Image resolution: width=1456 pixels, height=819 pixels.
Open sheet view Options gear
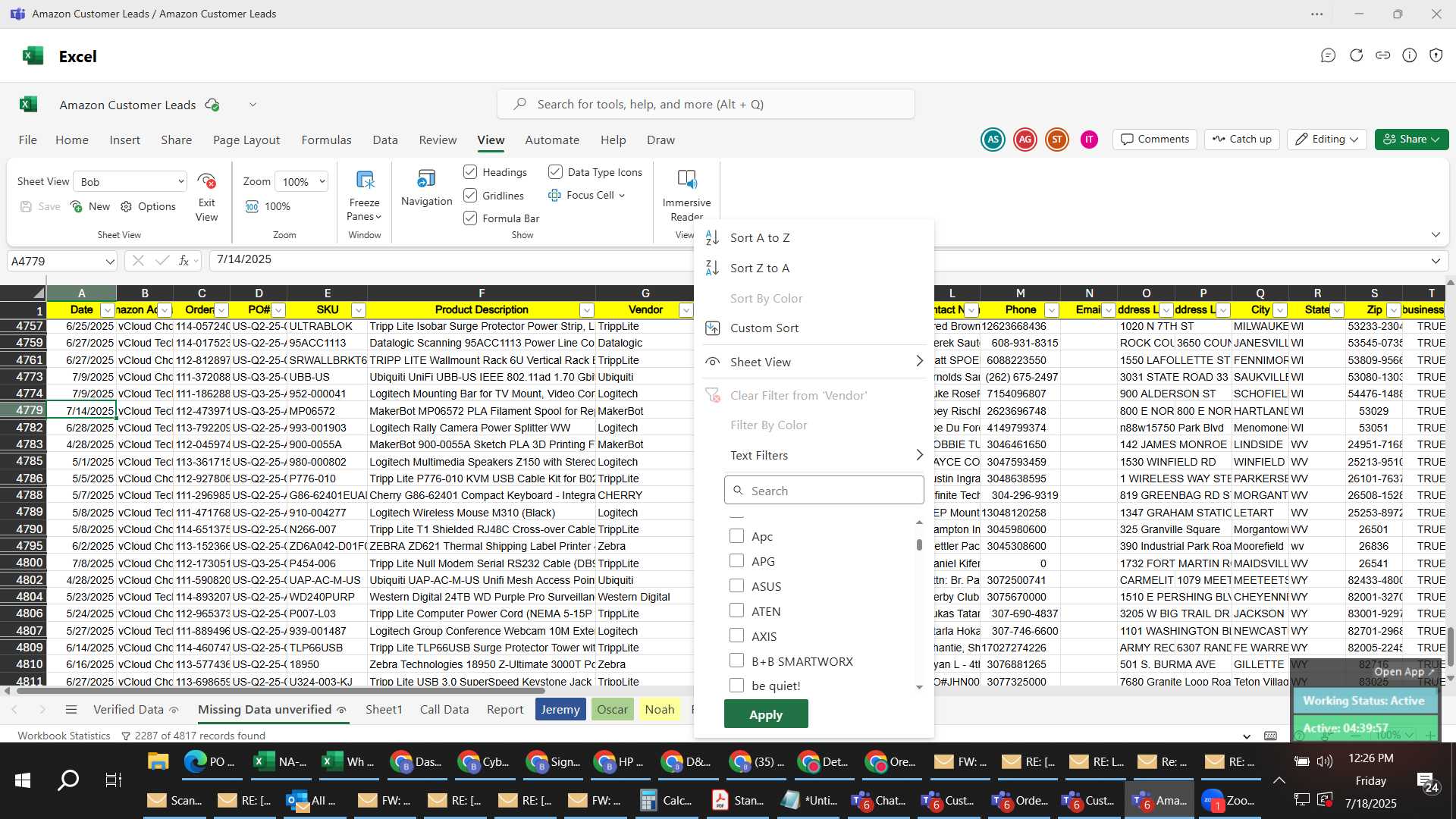pos(127,206)
